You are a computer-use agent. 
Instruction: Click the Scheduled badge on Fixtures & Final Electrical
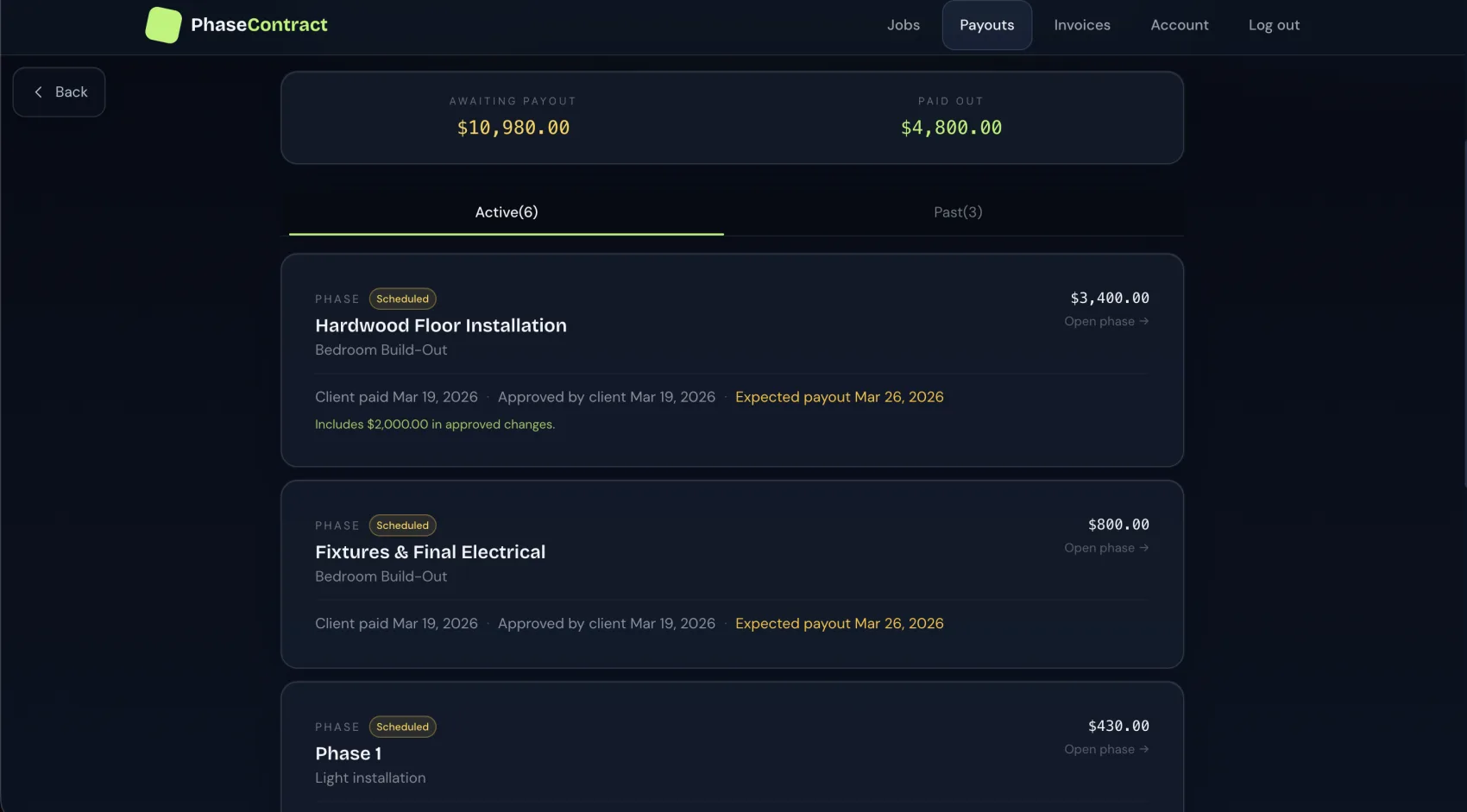click(402, 526)
